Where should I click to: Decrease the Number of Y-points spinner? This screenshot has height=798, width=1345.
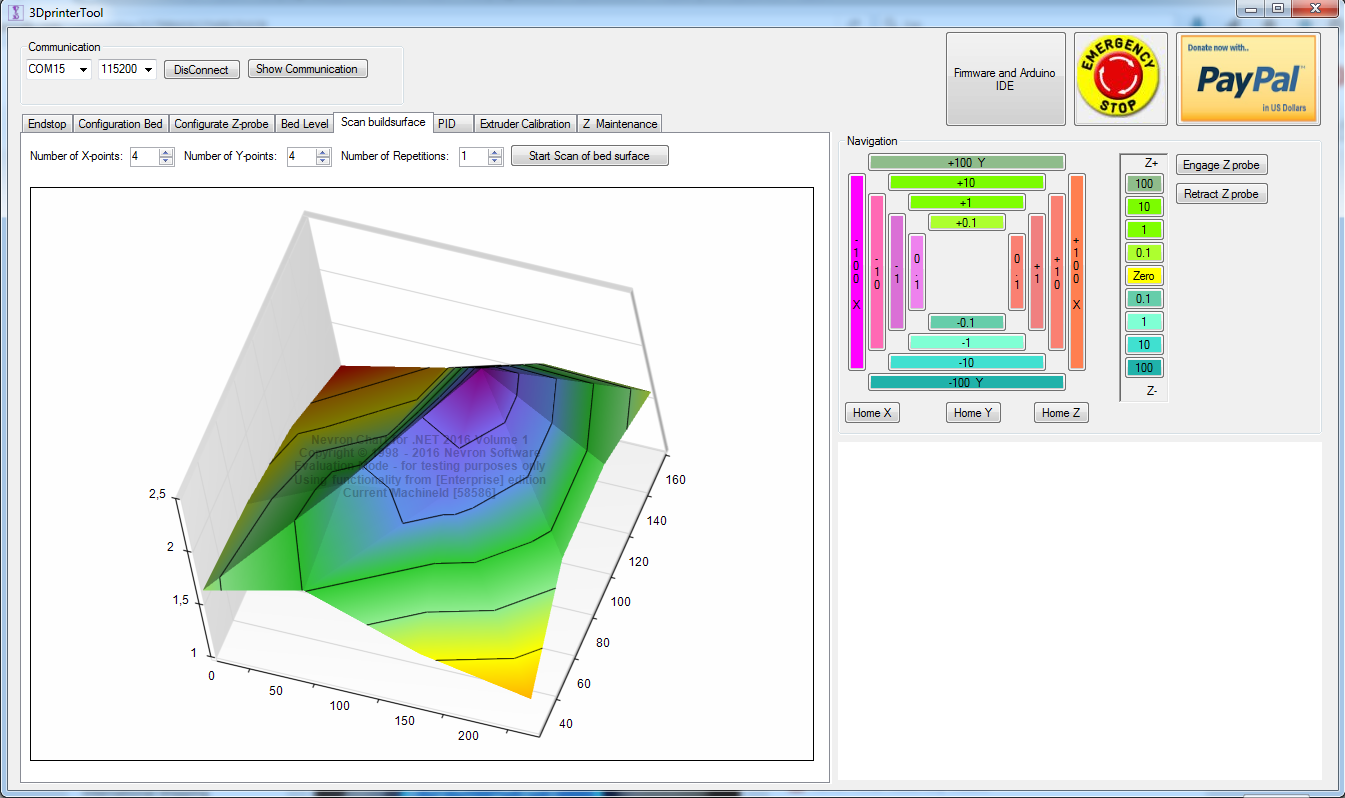click(x=323, y=161)
